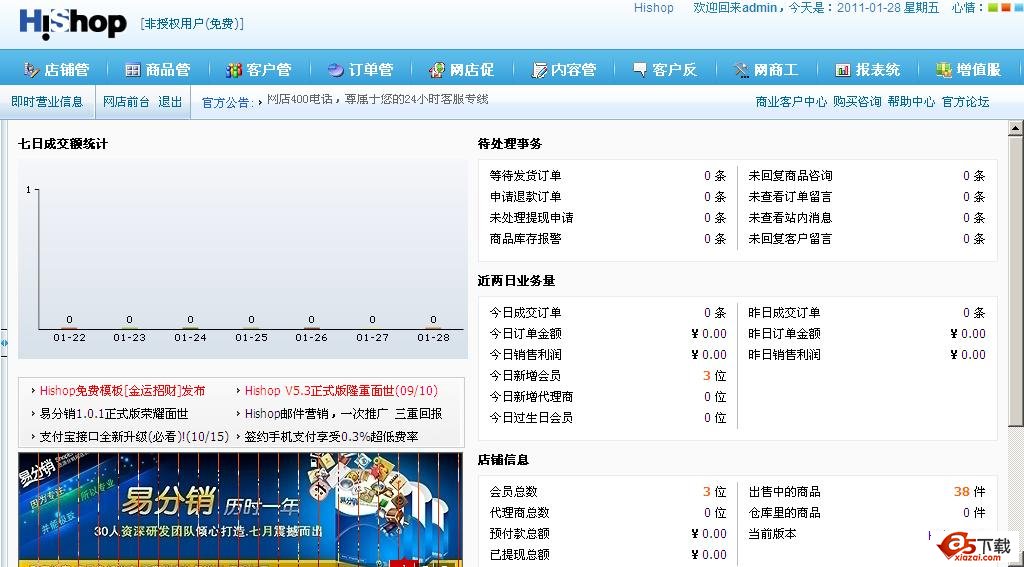This screenshot has width=1024, height=567.
Task: Click 仓库里的商品 label
Action: coord(784,512)
